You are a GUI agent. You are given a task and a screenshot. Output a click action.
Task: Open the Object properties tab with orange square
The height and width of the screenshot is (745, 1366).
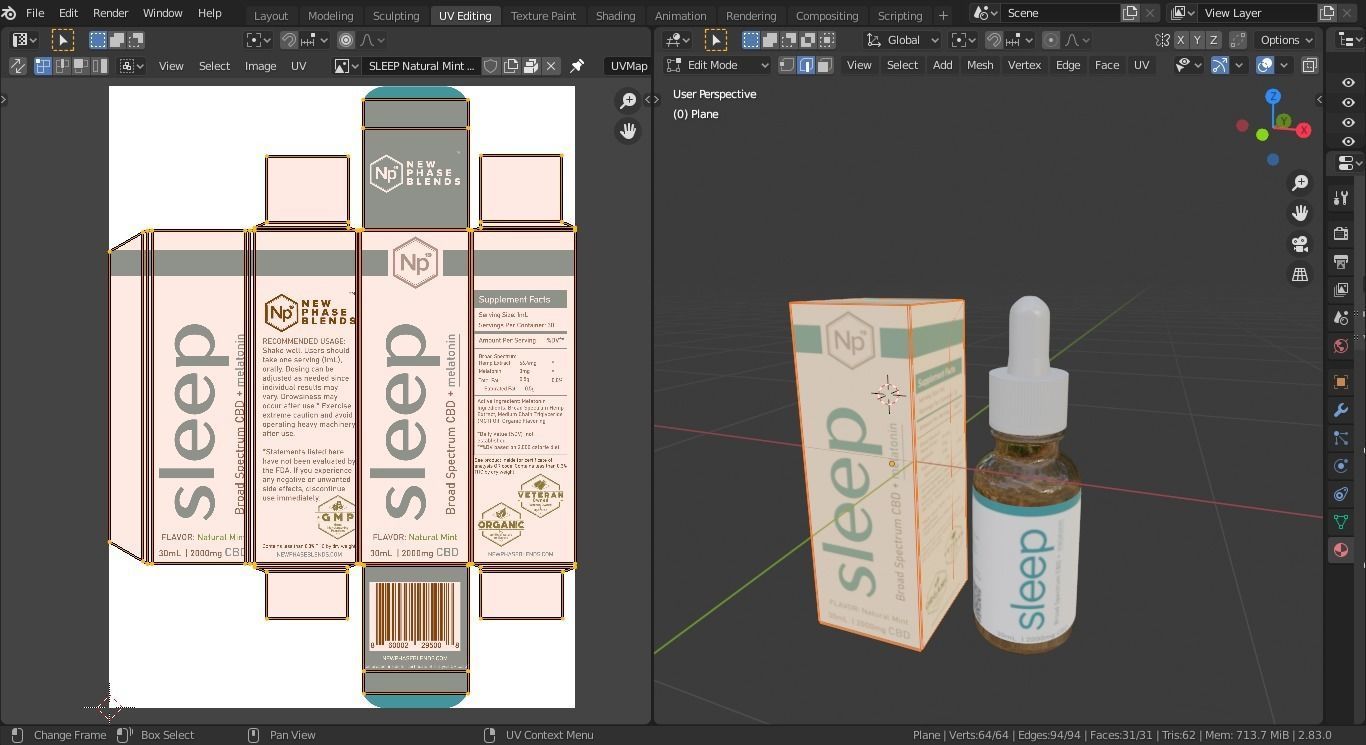click(1341, 382)
